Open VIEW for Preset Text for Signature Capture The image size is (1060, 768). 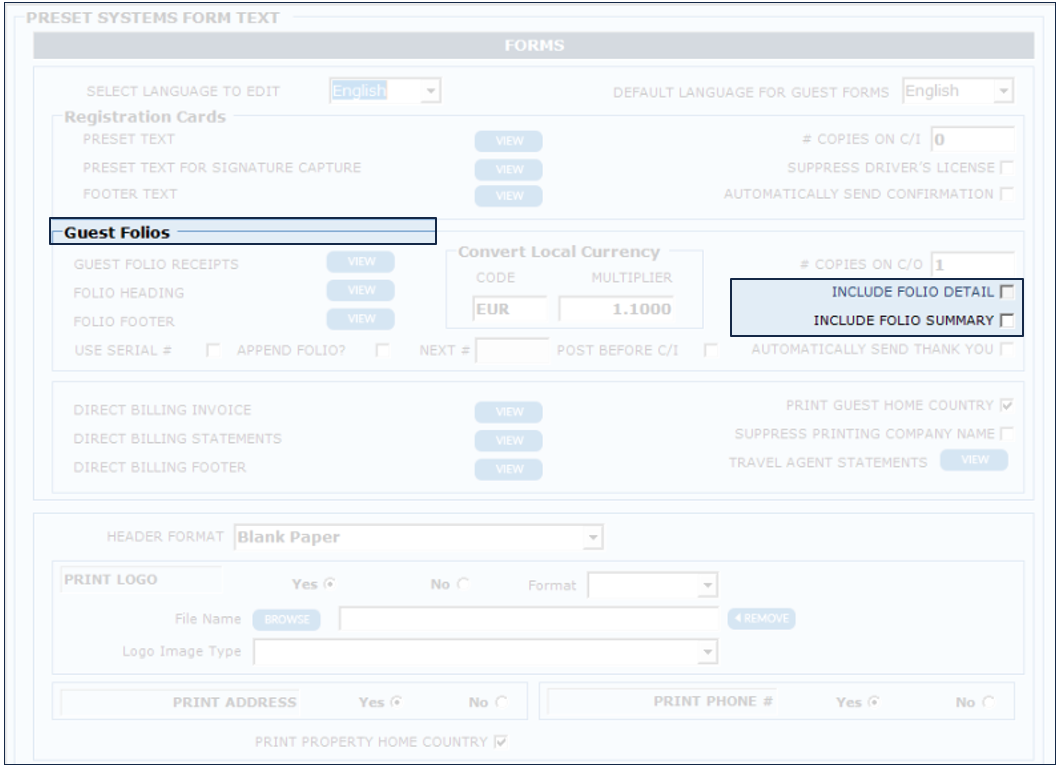click(x=508, y=169)
